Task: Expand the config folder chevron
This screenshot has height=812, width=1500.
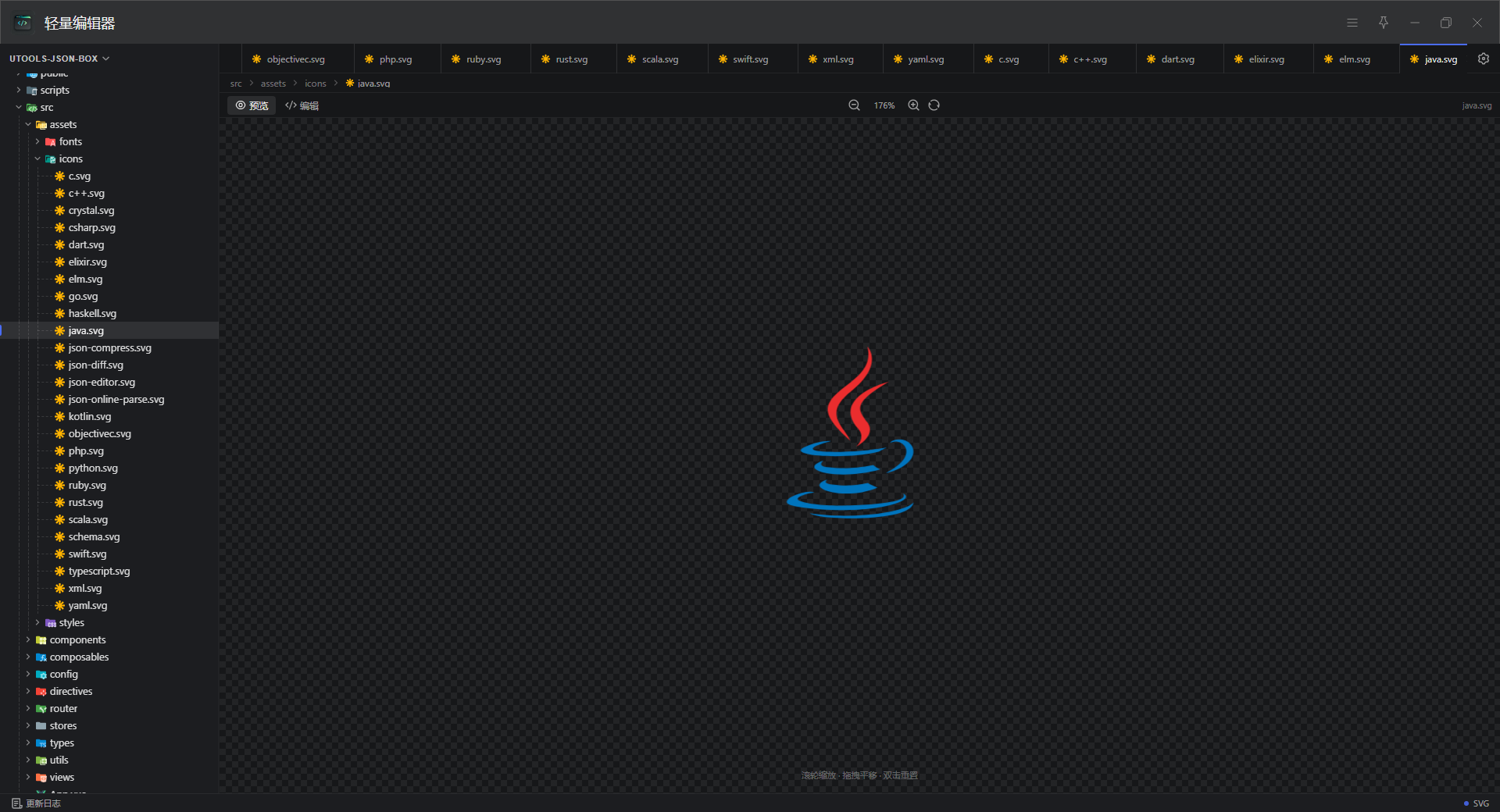Action: coord(28,675)
